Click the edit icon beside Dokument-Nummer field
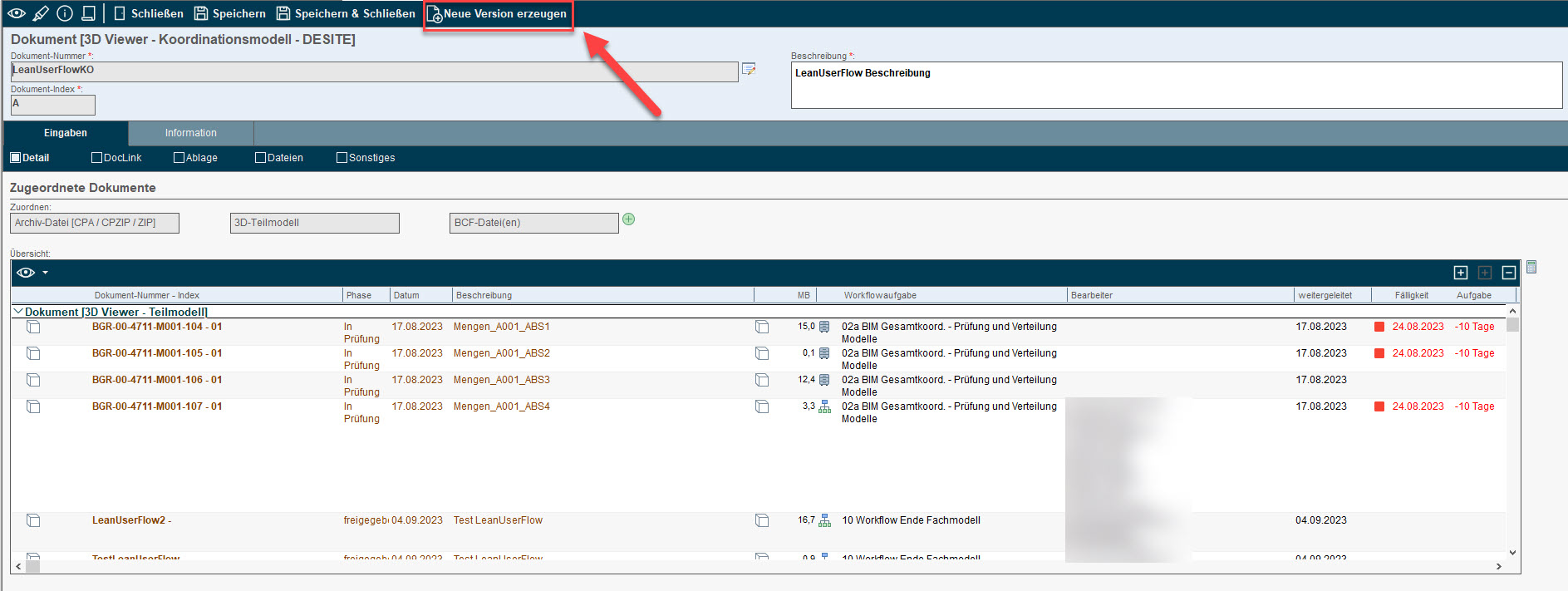The height and width of the screenshot is (591, 1568). [749, 70]
